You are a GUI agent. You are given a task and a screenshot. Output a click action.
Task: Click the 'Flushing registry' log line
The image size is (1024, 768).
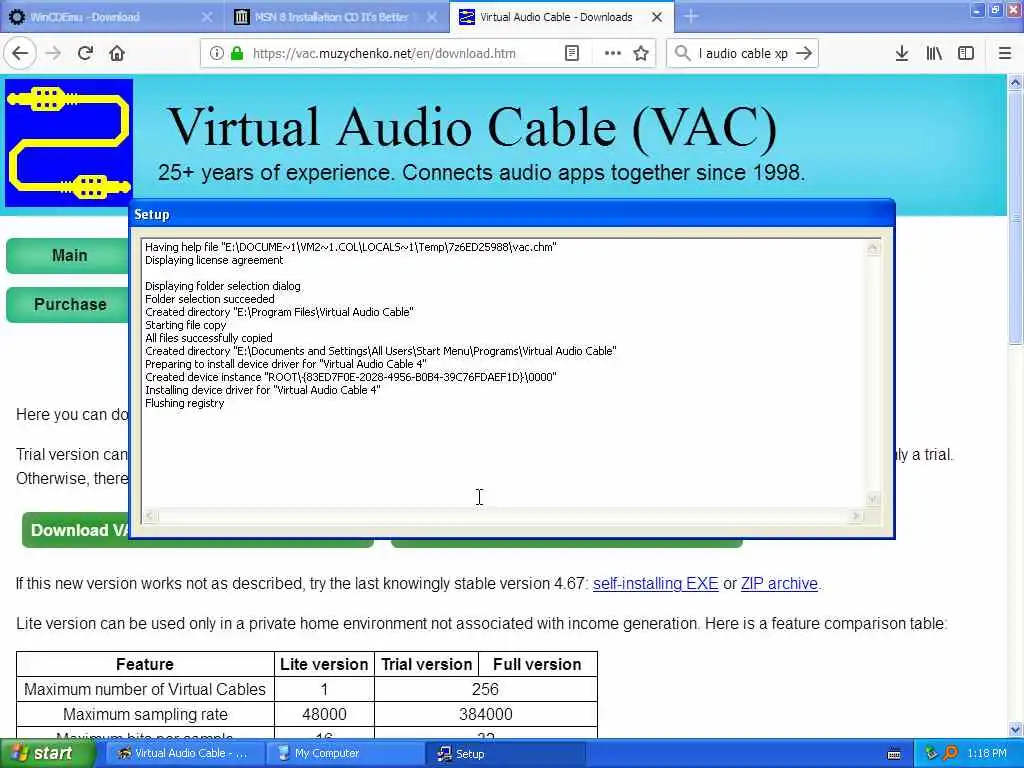(185, 404)
